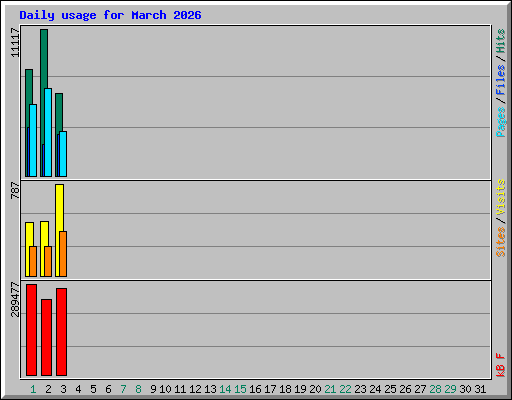
Task: Click the orange Sites legend label
Action: click(x=501, y=242)
